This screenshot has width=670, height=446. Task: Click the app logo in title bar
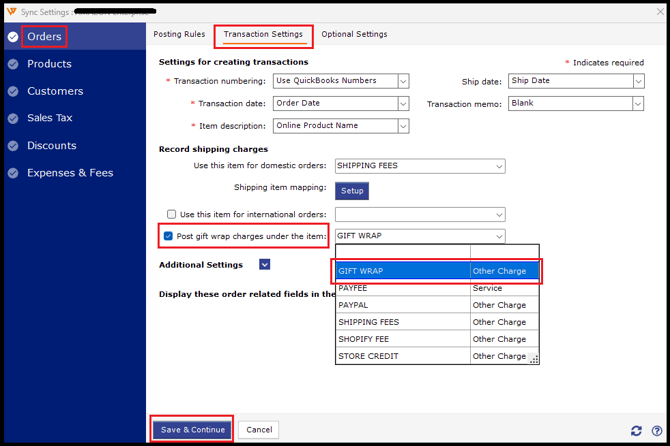pyautogui.click(x=9, y=11)
